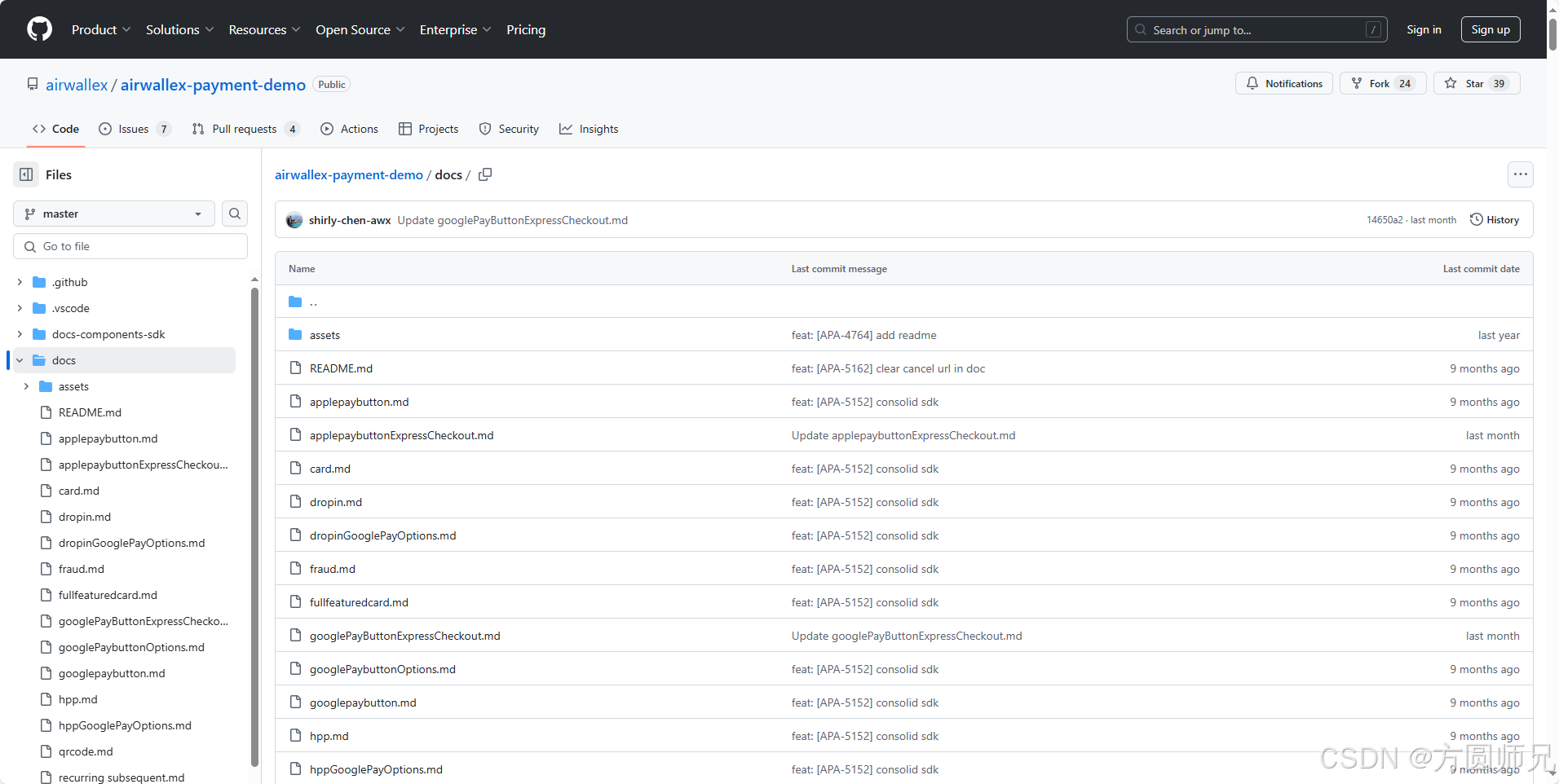1559x784 pixels.
Task: Open hpp.md in the file table
Action: click(x=329, y=736)
